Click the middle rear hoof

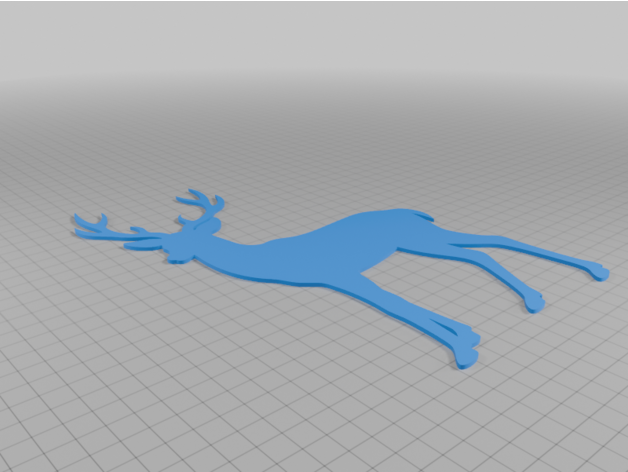pyautogui.click(x=534, y=301)
